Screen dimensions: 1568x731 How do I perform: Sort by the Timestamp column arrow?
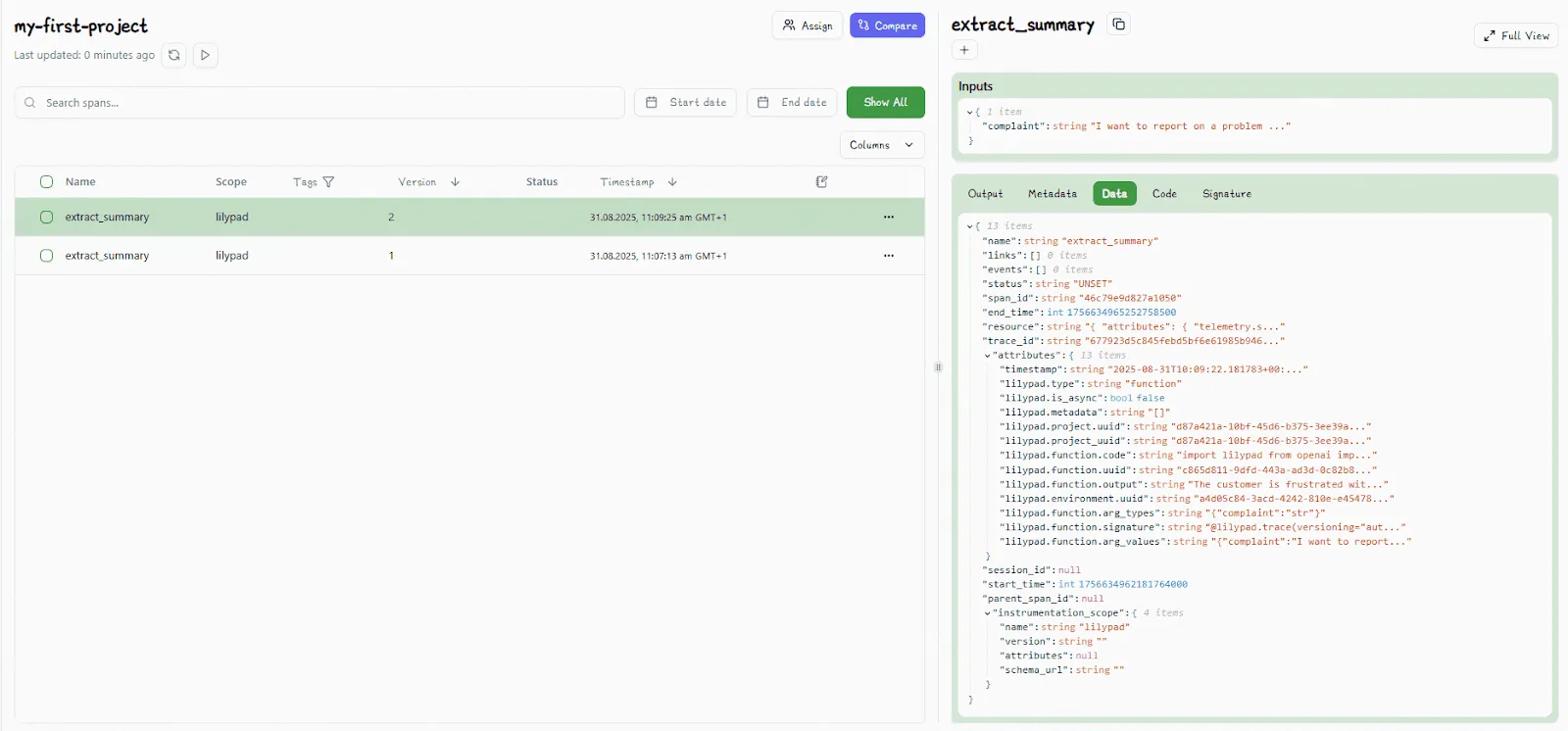pos(672,182)
